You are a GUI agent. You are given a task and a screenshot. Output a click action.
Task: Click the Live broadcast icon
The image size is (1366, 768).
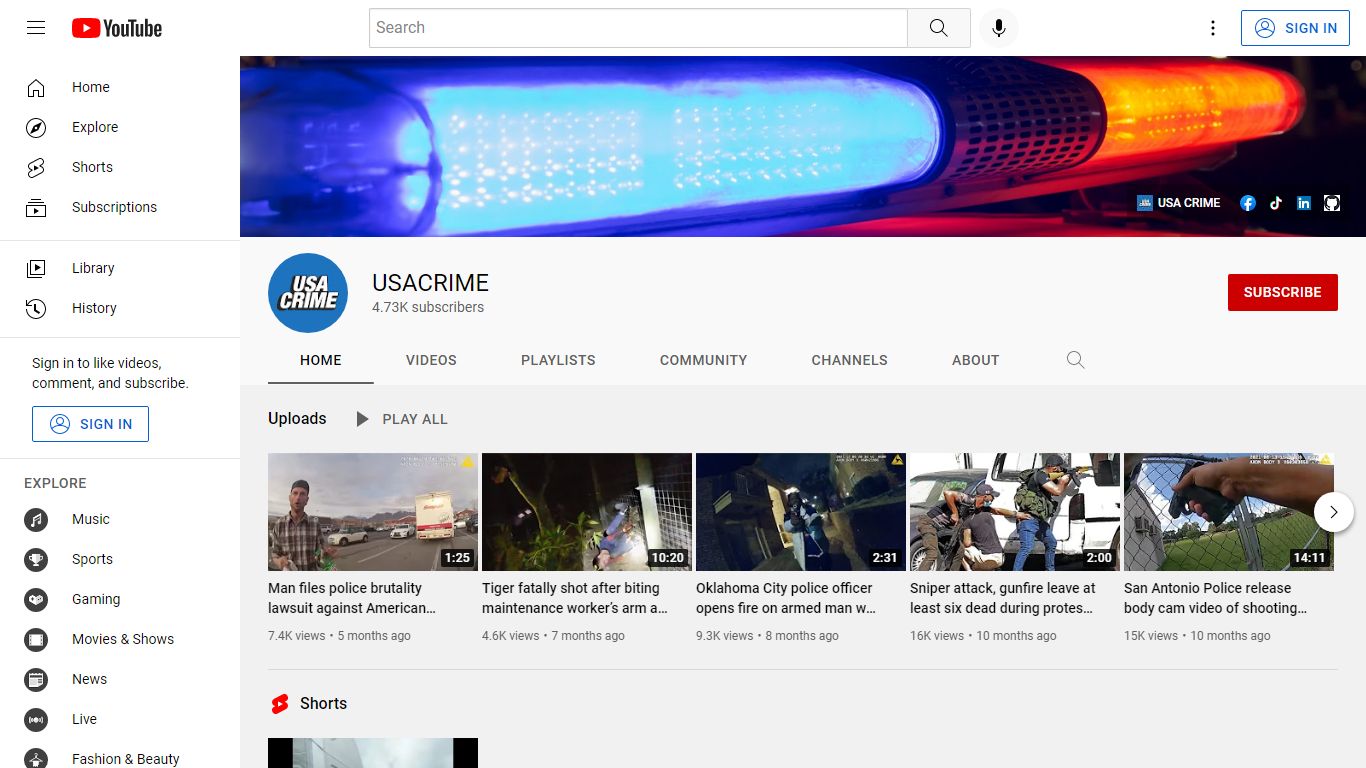(36, 720)
